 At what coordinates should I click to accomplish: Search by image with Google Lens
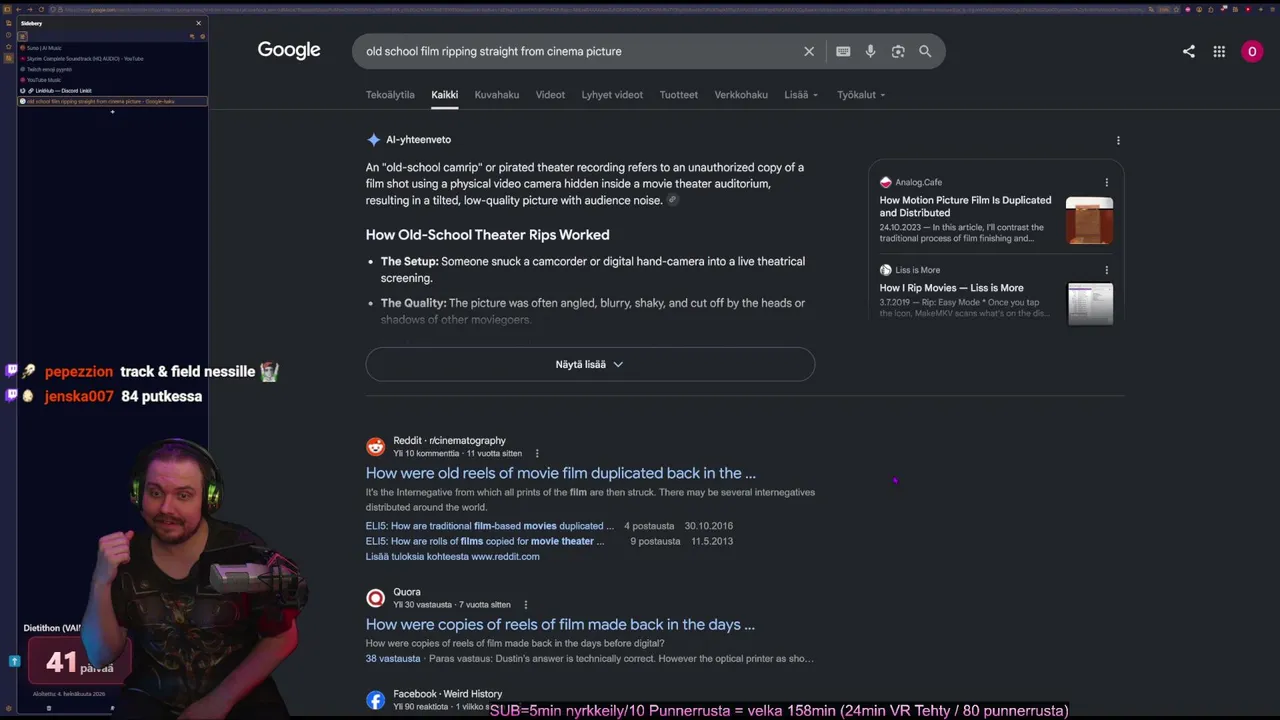pos(898,51)
